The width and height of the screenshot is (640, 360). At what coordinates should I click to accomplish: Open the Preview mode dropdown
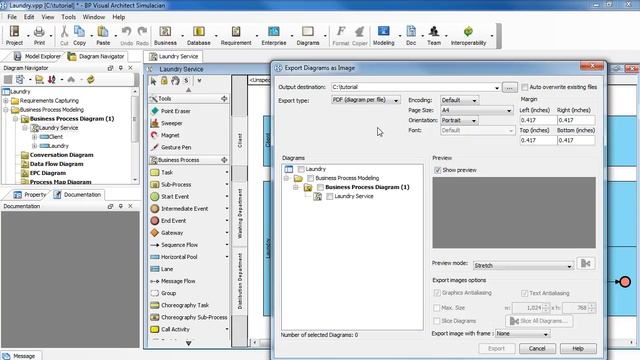[523, 266]
